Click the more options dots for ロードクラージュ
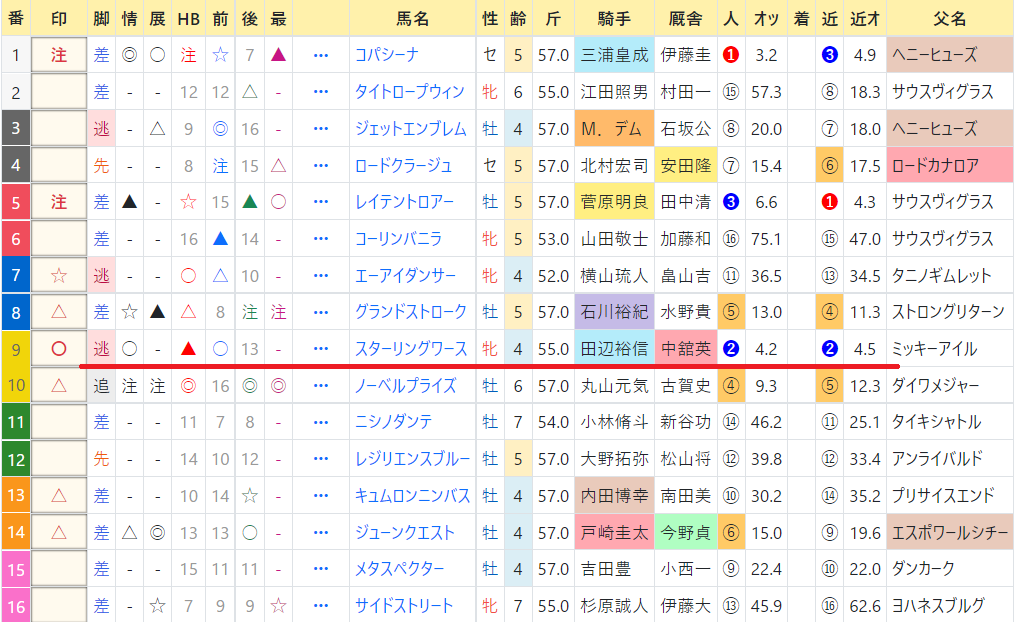Screen dimensions: 1014x622 click(321, 166)
